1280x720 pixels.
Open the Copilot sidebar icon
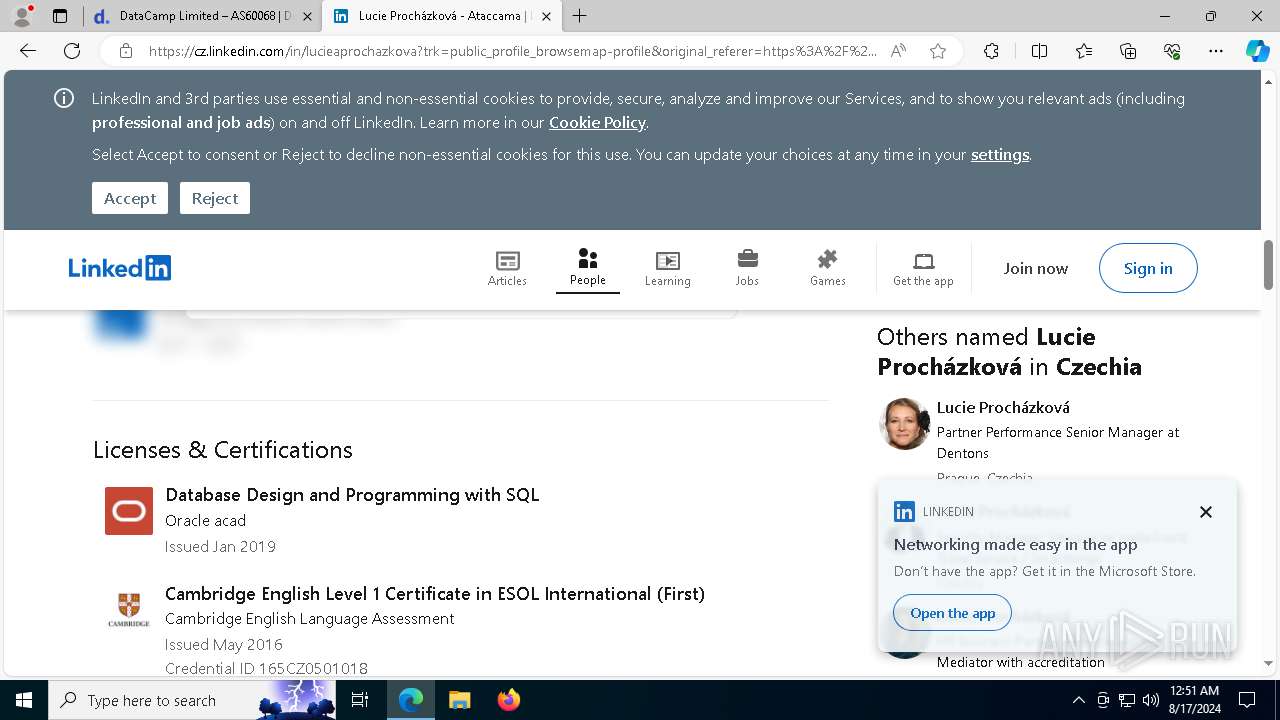coord(1257,51)
